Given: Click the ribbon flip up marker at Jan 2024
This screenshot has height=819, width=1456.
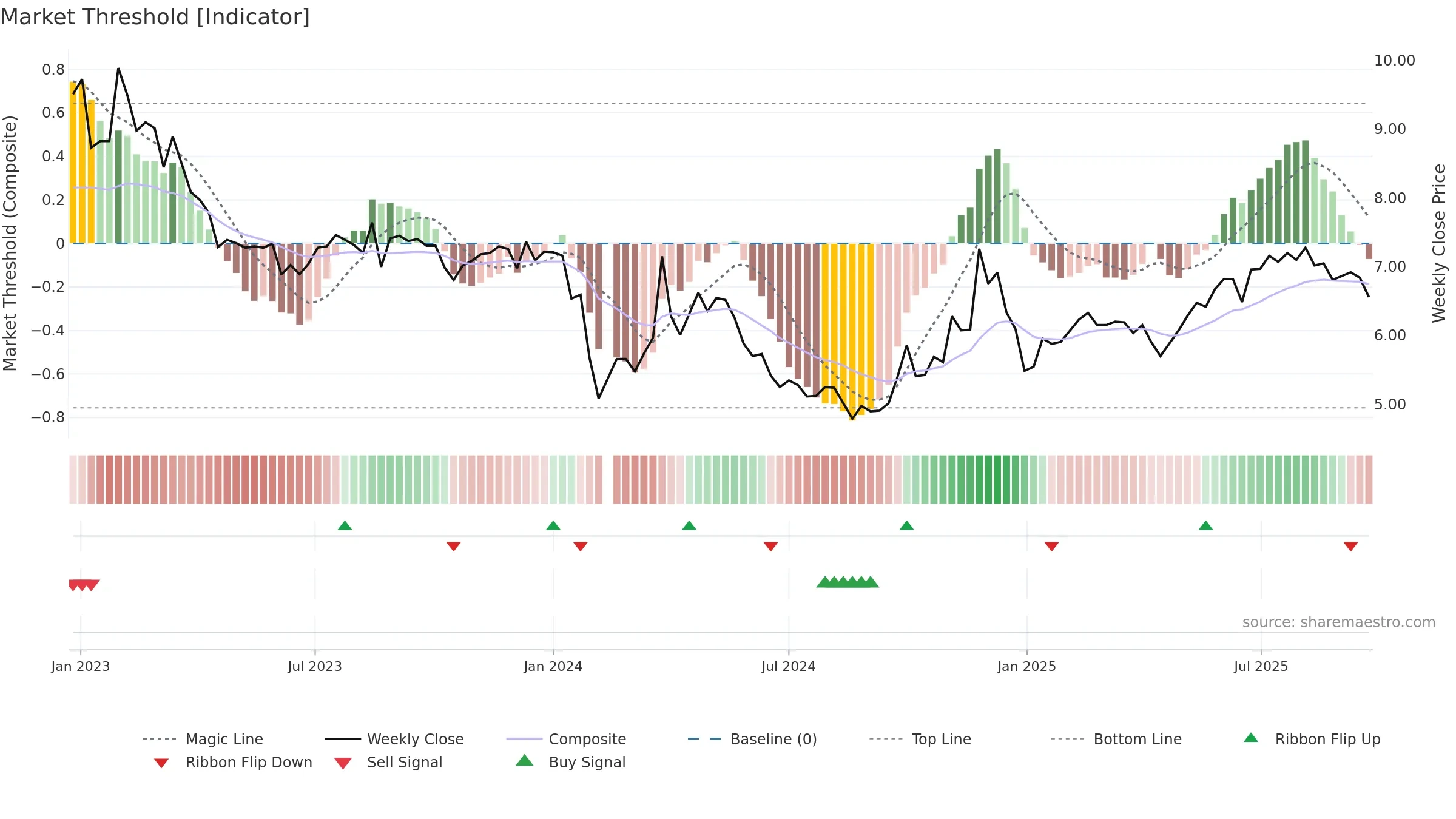Looking at the screenshot, I should click(x=553, y=525).
